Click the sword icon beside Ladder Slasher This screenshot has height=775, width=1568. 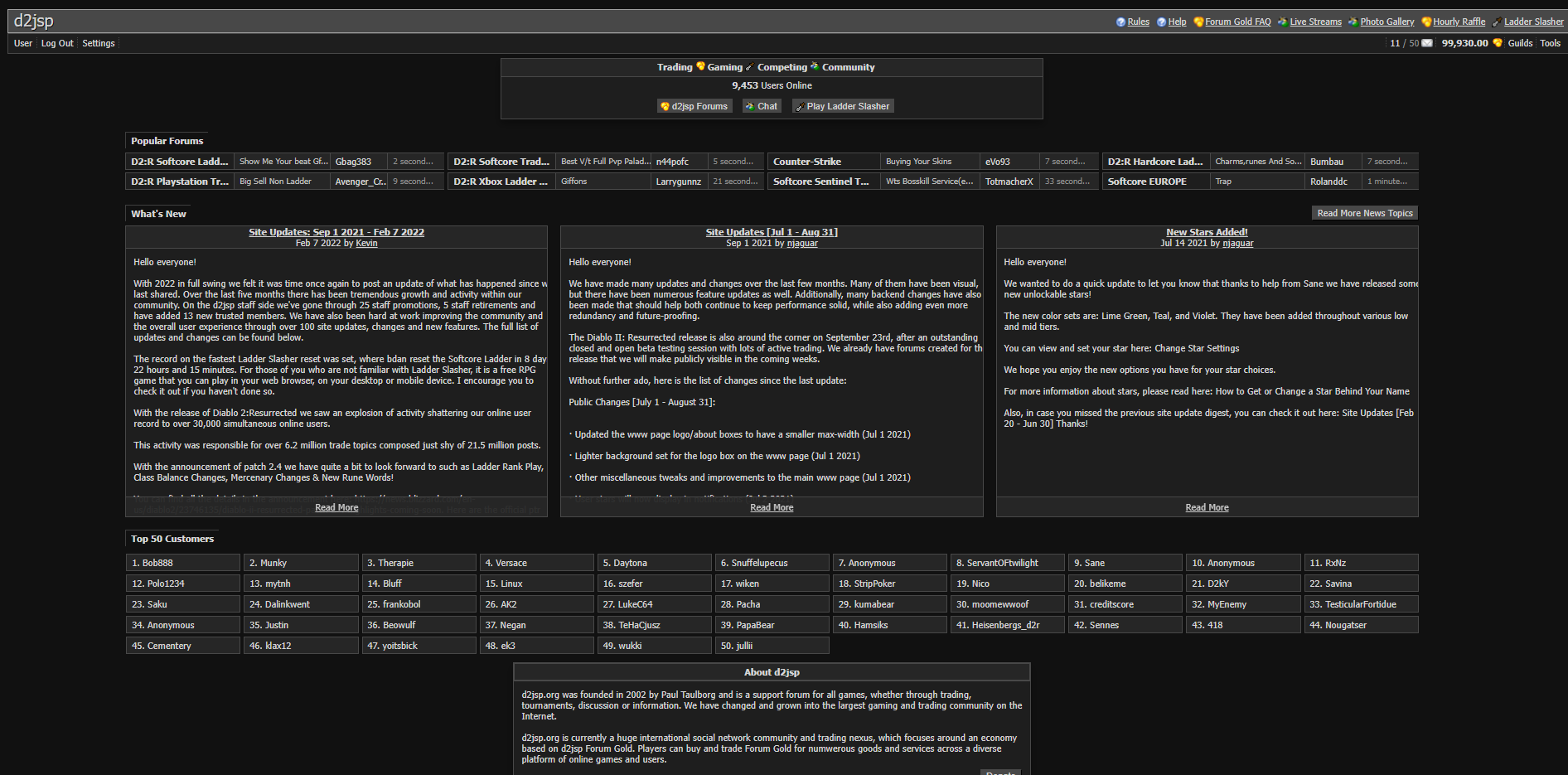[1497, 22]
